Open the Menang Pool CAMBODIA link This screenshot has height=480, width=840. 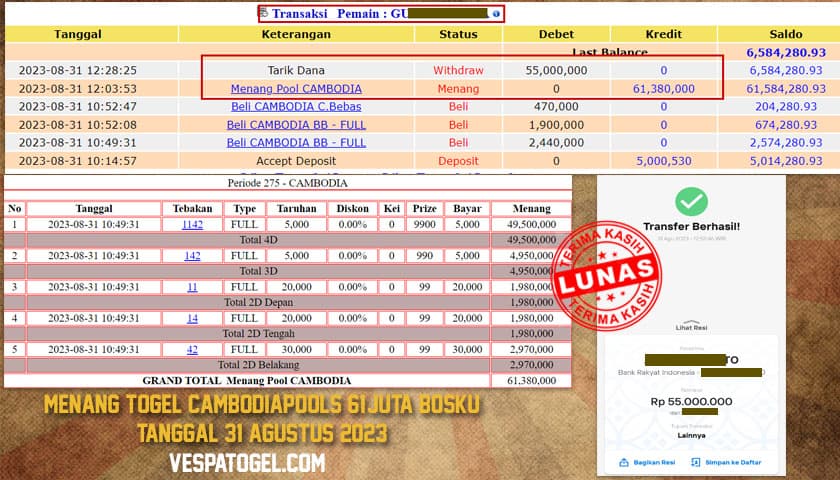click(x=296, y=88)
